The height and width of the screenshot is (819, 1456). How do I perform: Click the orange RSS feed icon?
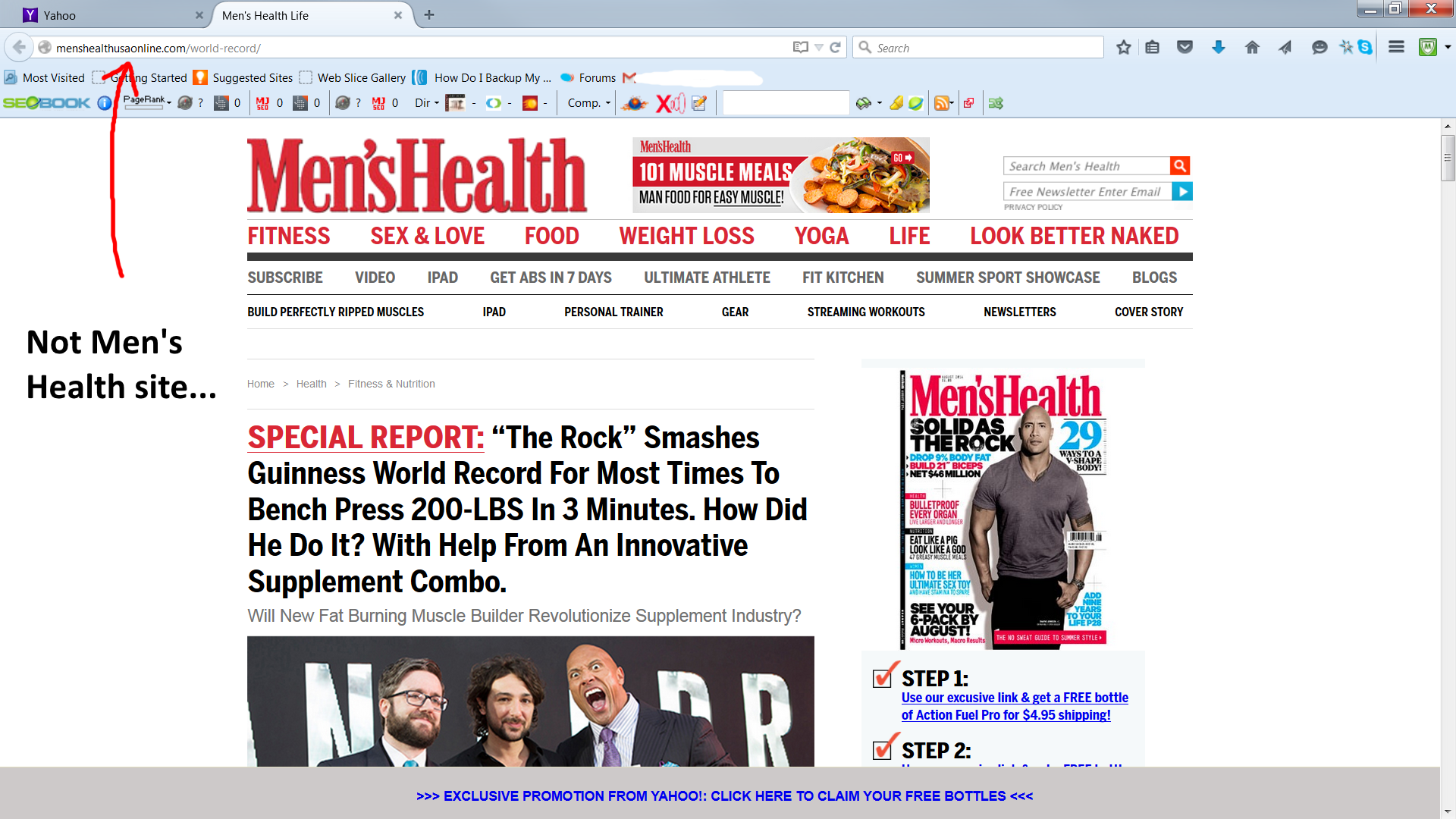941,102
